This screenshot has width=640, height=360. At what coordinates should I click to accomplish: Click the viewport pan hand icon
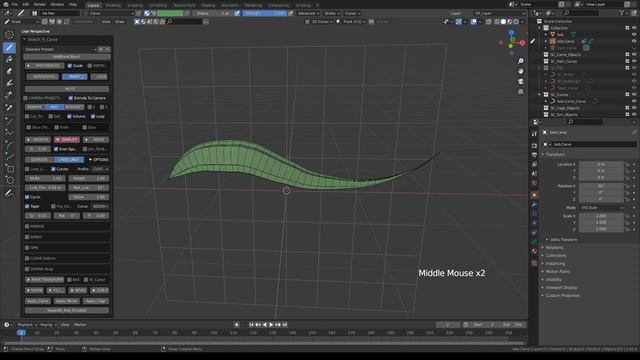pyautogui.click(x=521, y=71)
